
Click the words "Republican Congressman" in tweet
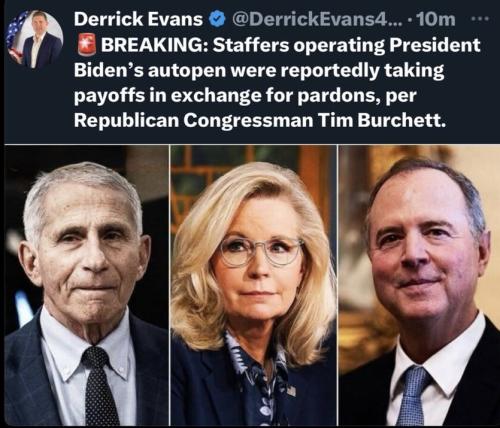click(x=193, y=121)
